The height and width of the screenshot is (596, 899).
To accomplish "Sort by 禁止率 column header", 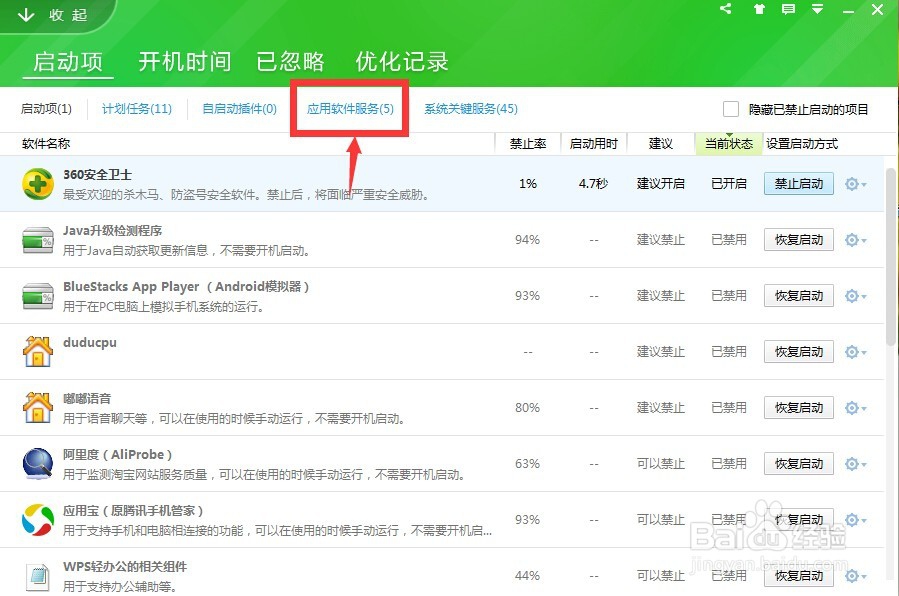I will (x=528, y=143).
